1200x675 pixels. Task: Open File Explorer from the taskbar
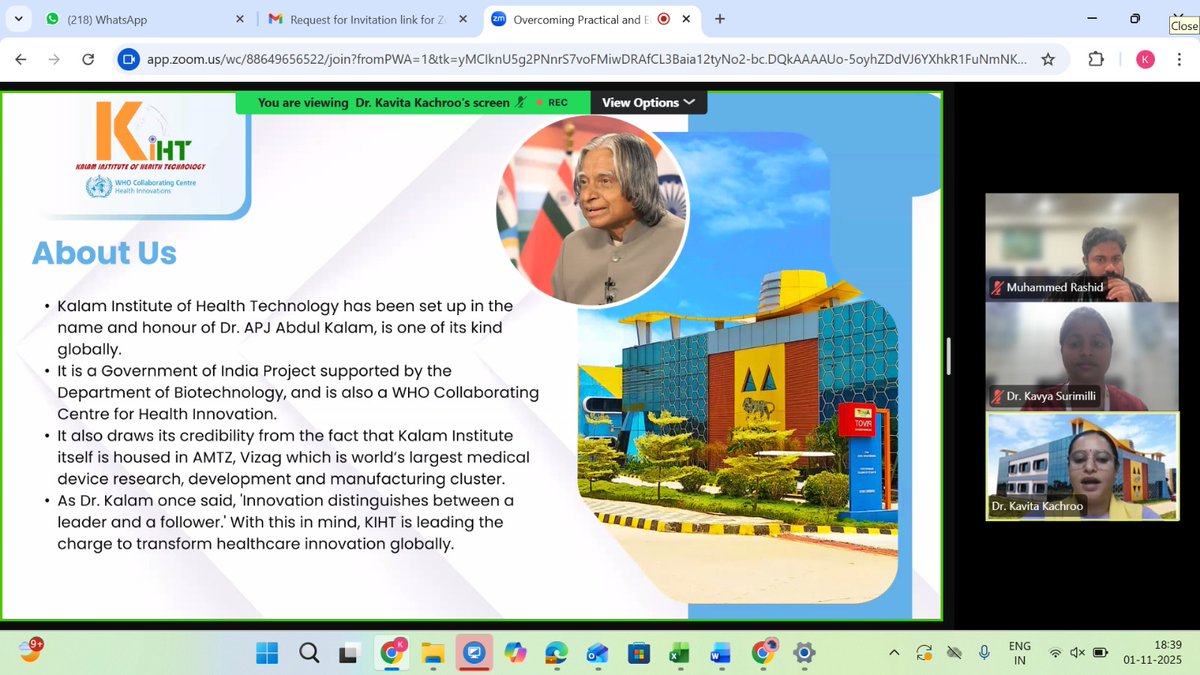432,653
